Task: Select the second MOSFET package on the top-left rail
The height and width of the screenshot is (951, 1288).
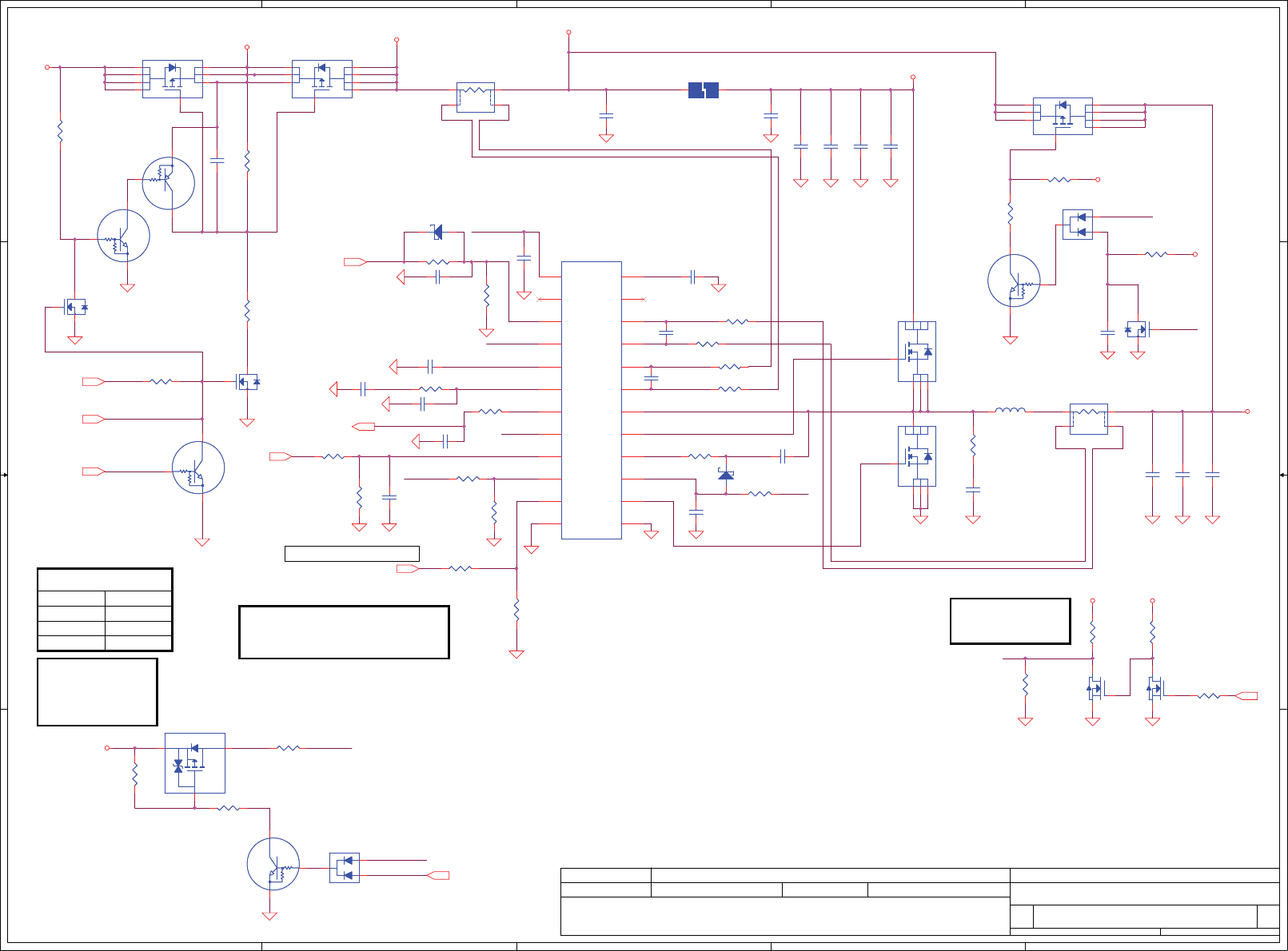Action: click(x=322, y=79)
